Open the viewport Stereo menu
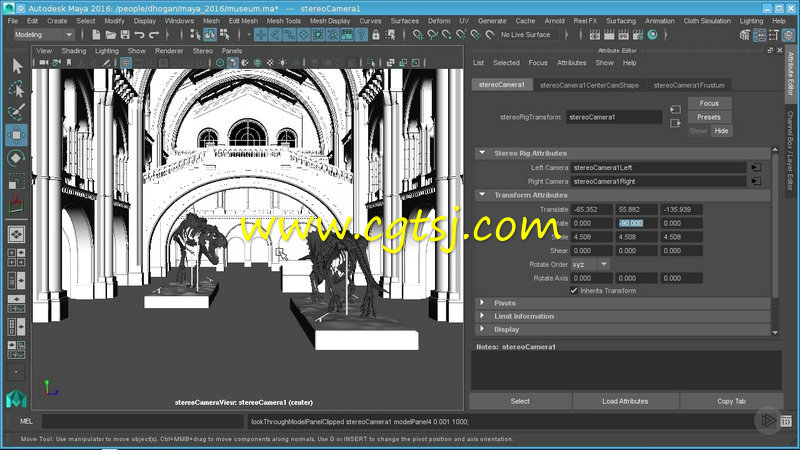The height and width of the screenshot is (450, 800). pyautogui.click(x=203, y=51)
